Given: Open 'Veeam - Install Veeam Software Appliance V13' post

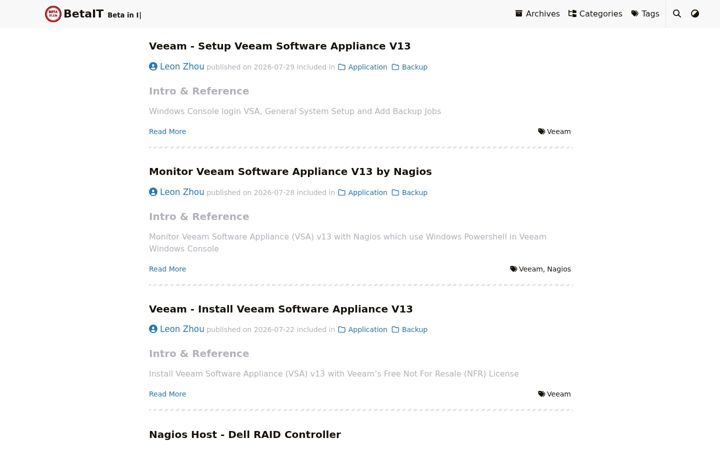Looking at the screenshot, I should coord(281,309).
